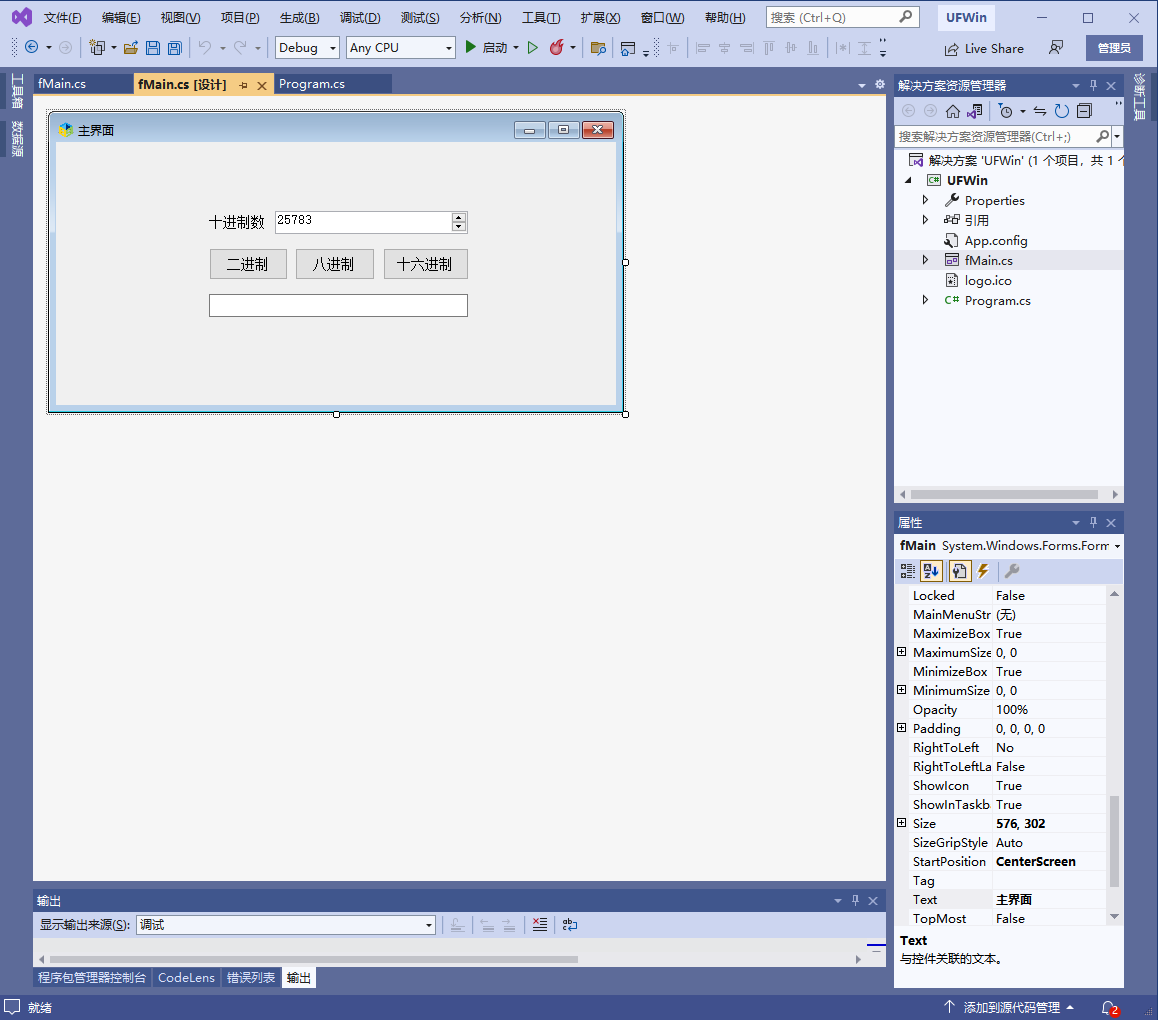Click the new project toolbar icon
Viewport: 1158px width, 1020px height.
point(97,48)
